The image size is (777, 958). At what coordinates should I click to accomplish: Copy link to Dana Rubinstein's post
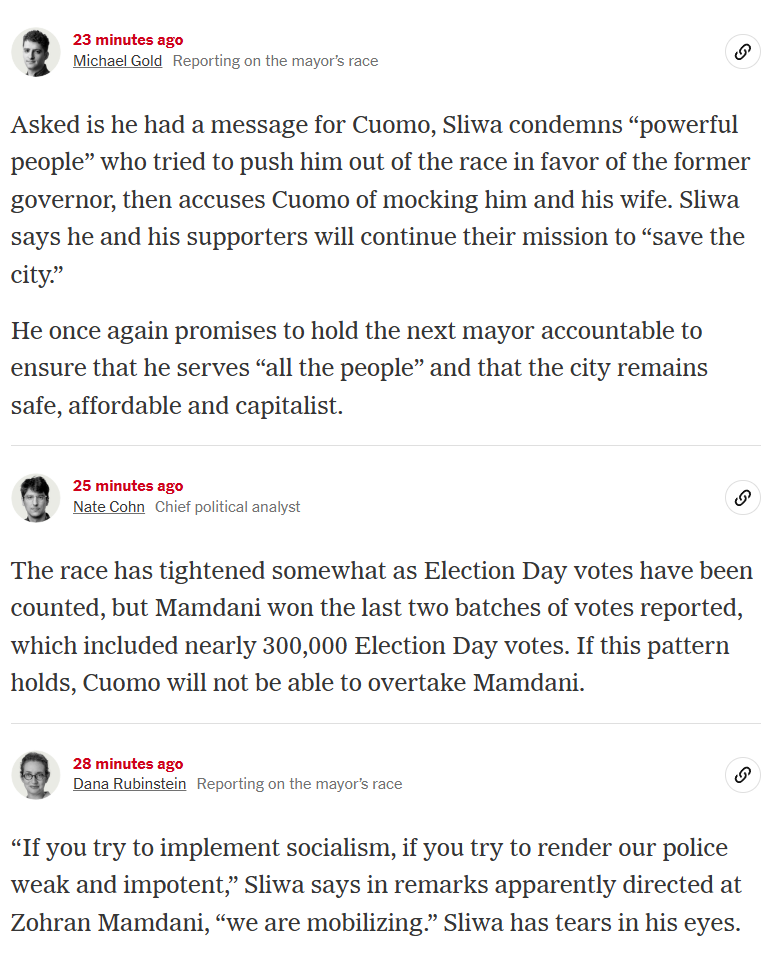click(x=742, y=774)
